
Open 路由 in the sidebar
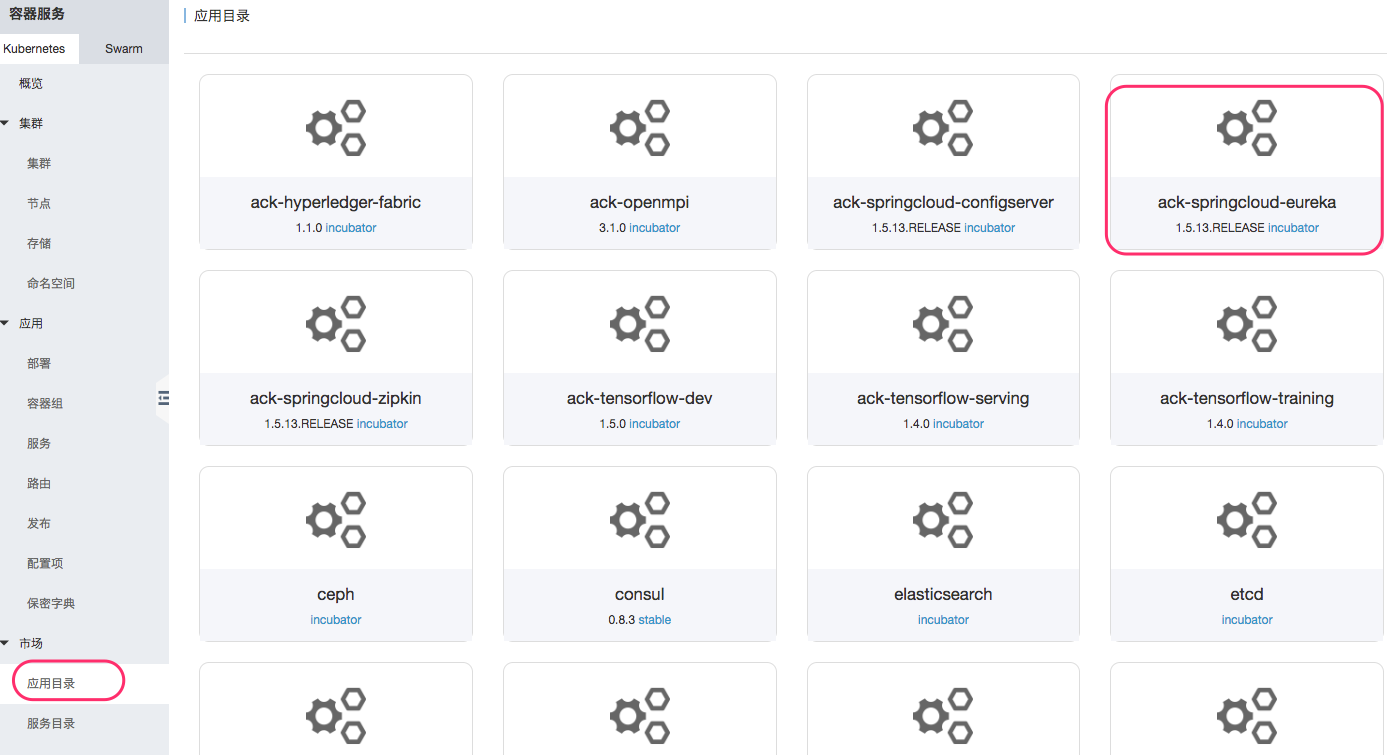[x=39, y=483]
